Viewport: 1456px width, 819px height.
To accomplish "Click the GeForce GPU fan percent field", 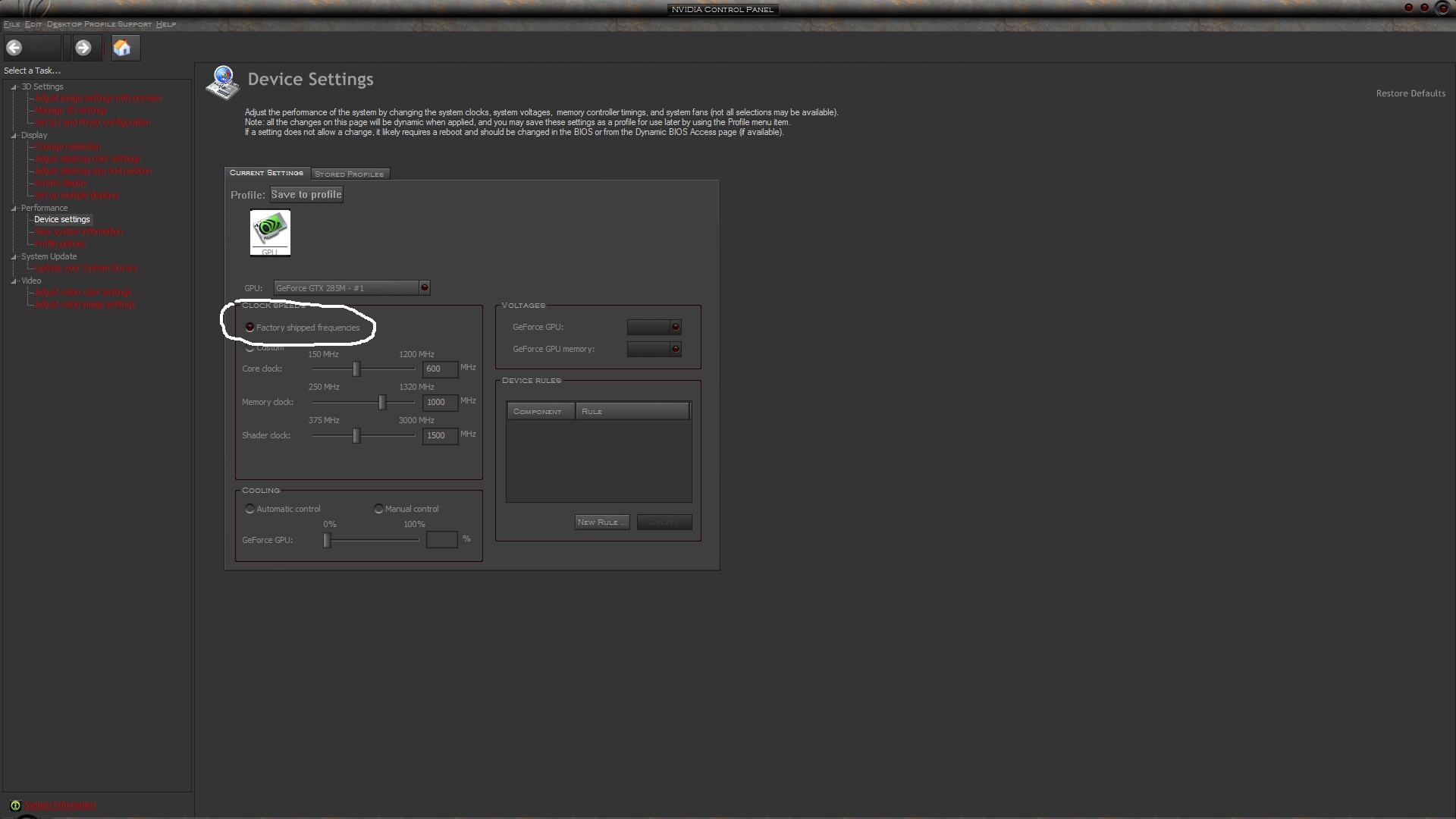I will [x=441, y=540].
